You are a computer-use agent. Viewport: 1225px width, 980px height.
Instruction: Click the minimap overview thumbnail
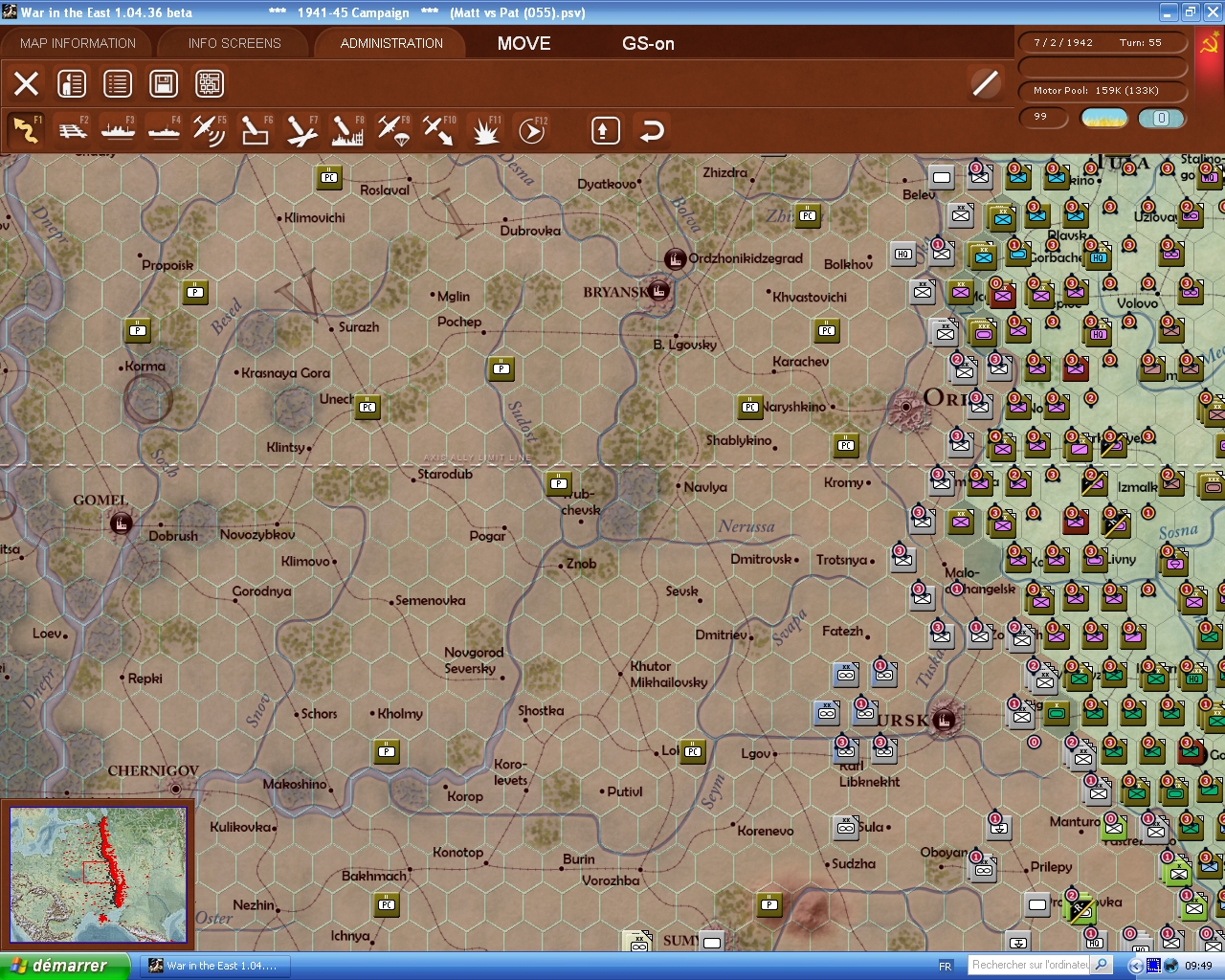[x=98, y=876]
